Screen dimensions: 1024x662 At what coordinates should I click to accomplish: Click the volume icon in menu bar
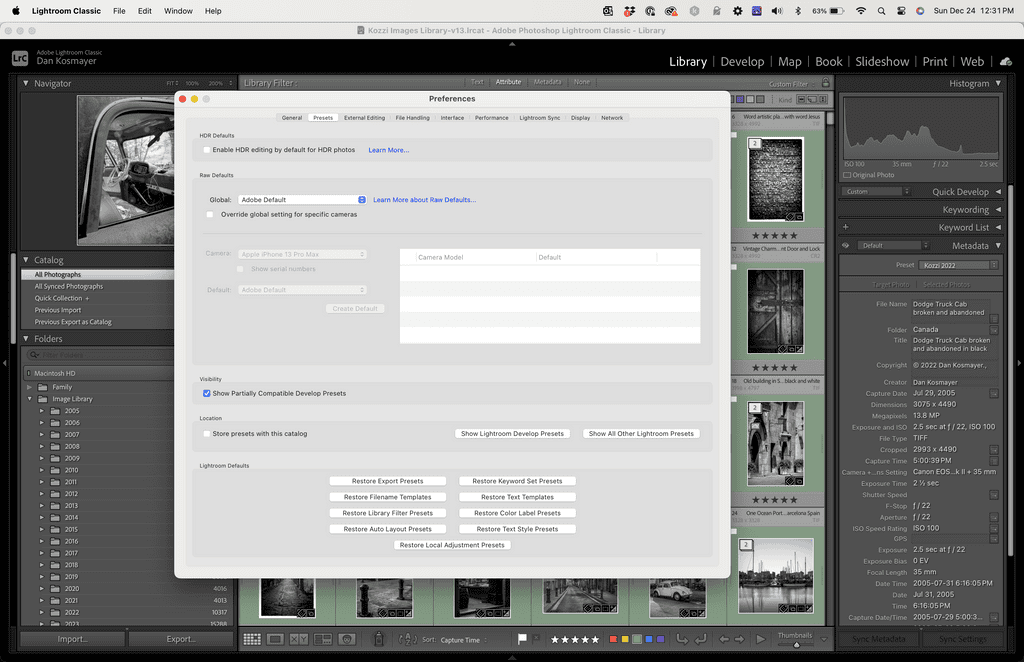pyautogui.click(x=776, y=11)
